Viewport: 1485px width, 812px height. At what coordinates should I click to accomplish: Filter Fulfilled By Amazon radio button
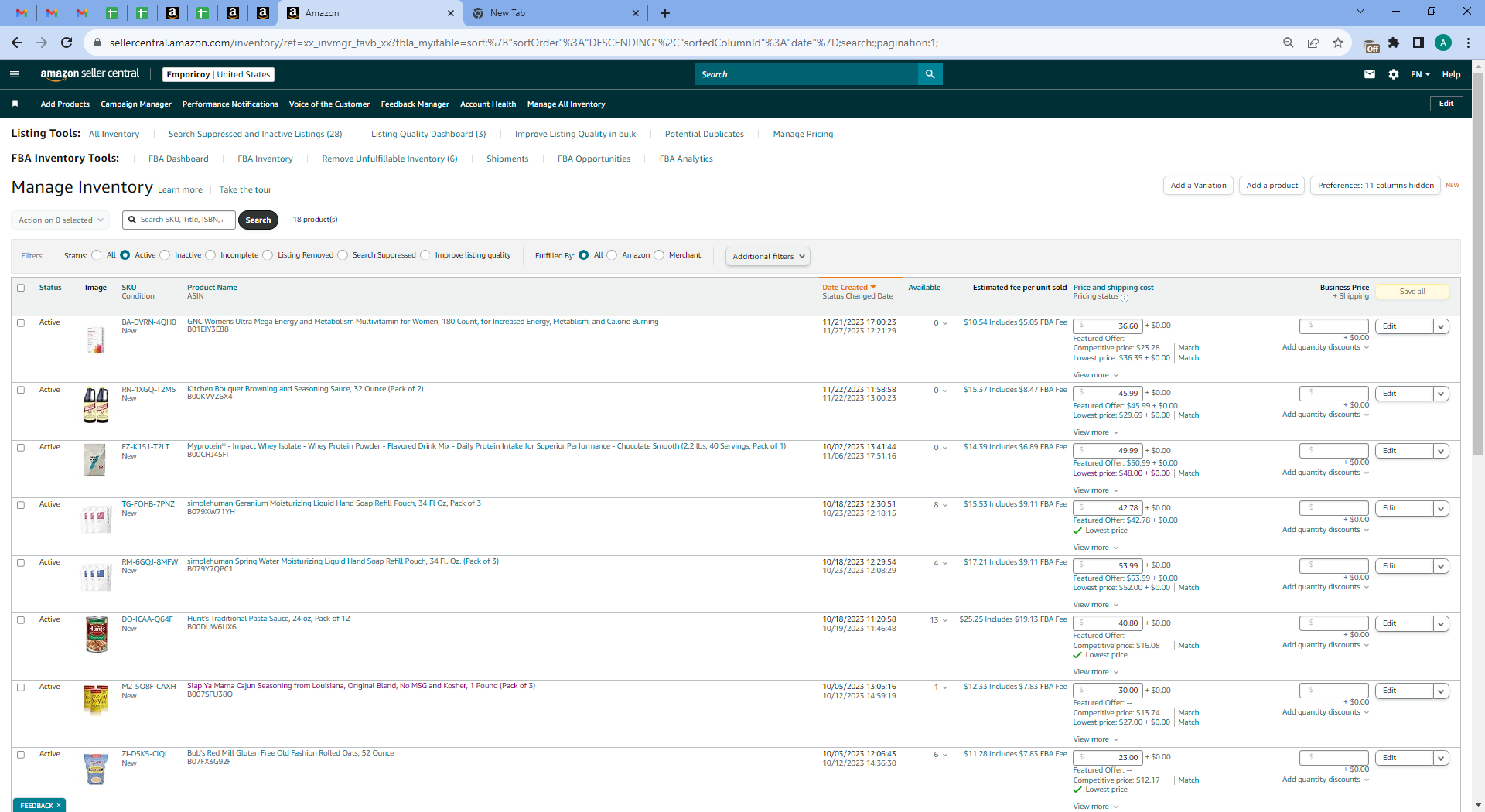click(612, 255)
